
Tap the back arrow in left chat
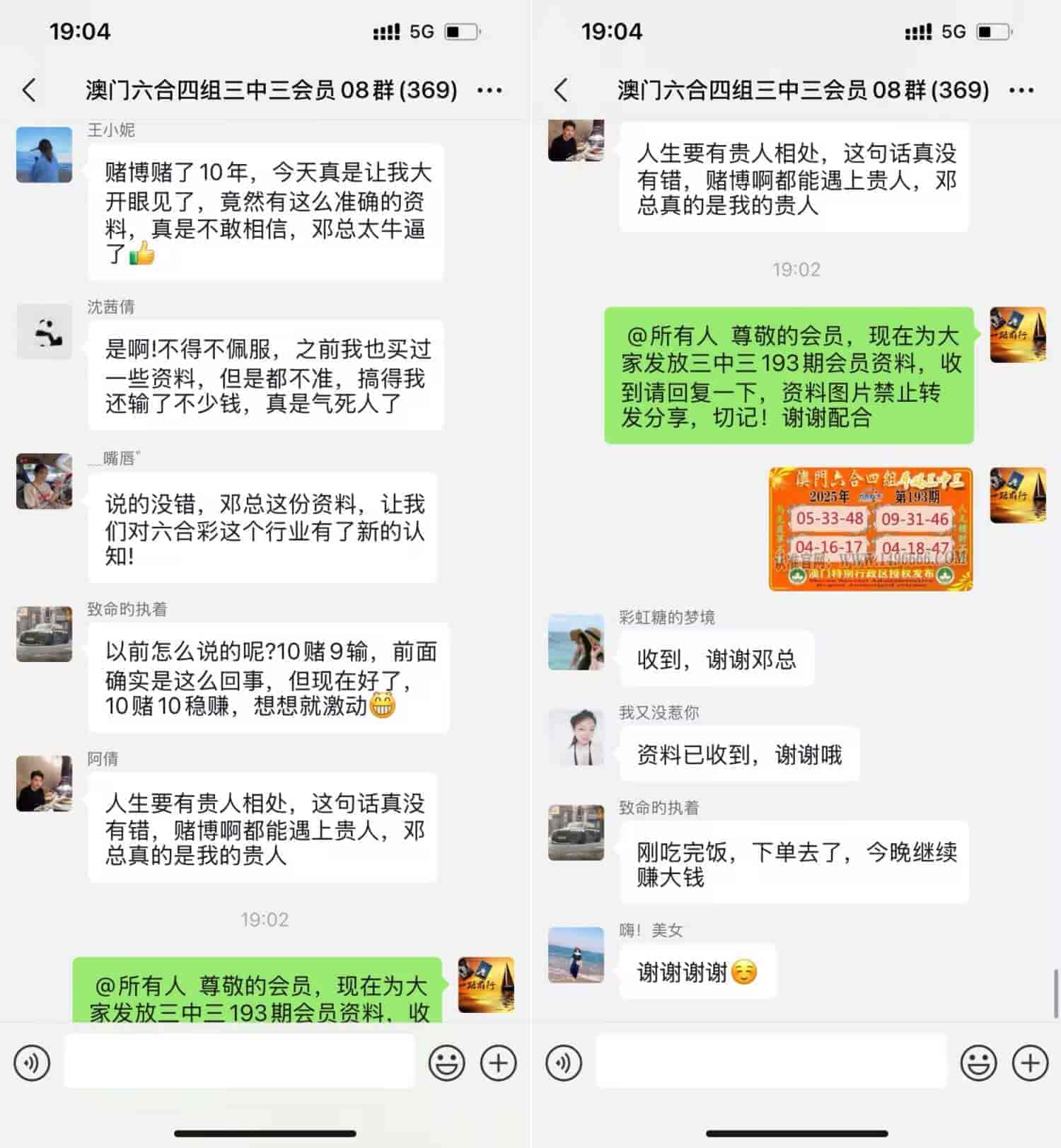coord(29,90)
